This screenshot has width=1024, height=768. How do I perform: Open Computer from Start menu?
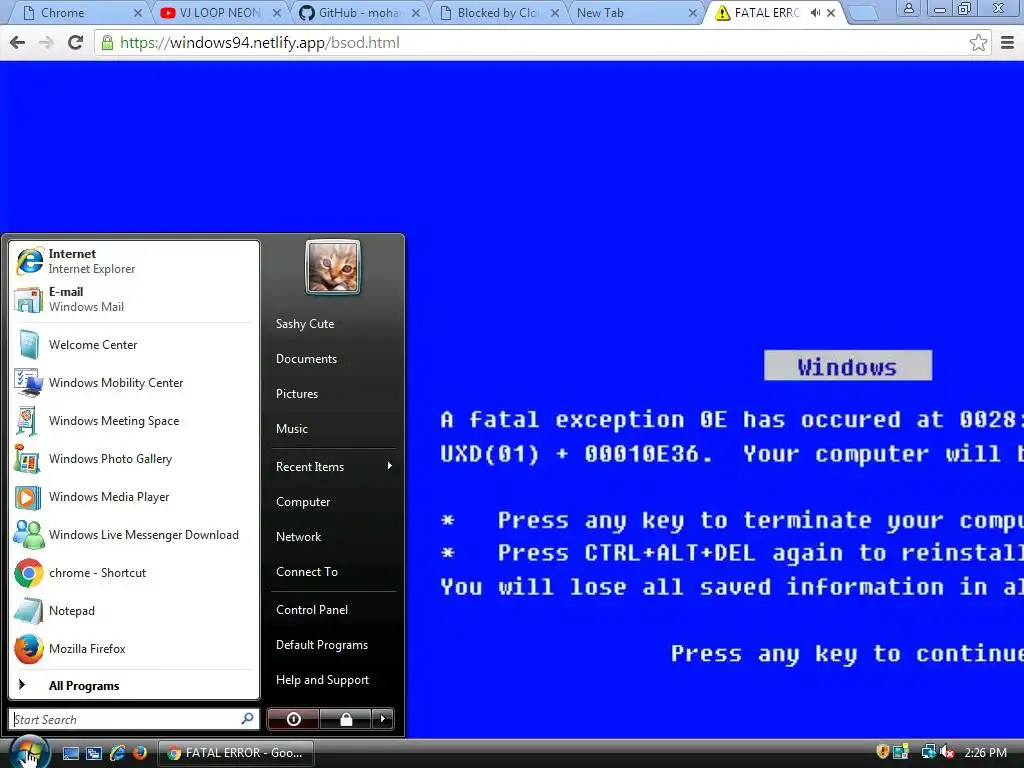point(303,502)
